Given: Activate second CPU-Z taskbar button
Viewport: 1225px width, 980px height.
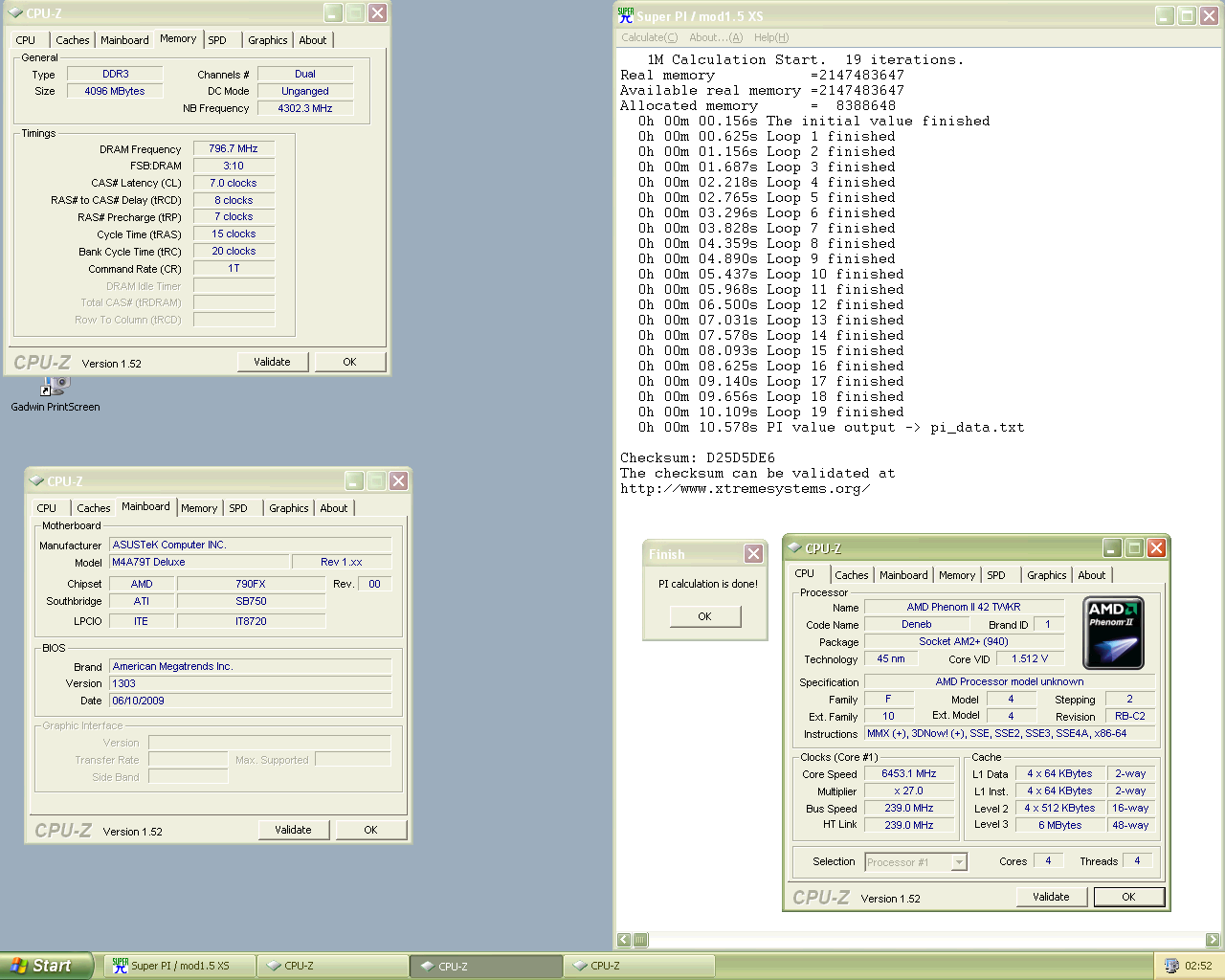Looking at the screenshot, I should 486,966.
